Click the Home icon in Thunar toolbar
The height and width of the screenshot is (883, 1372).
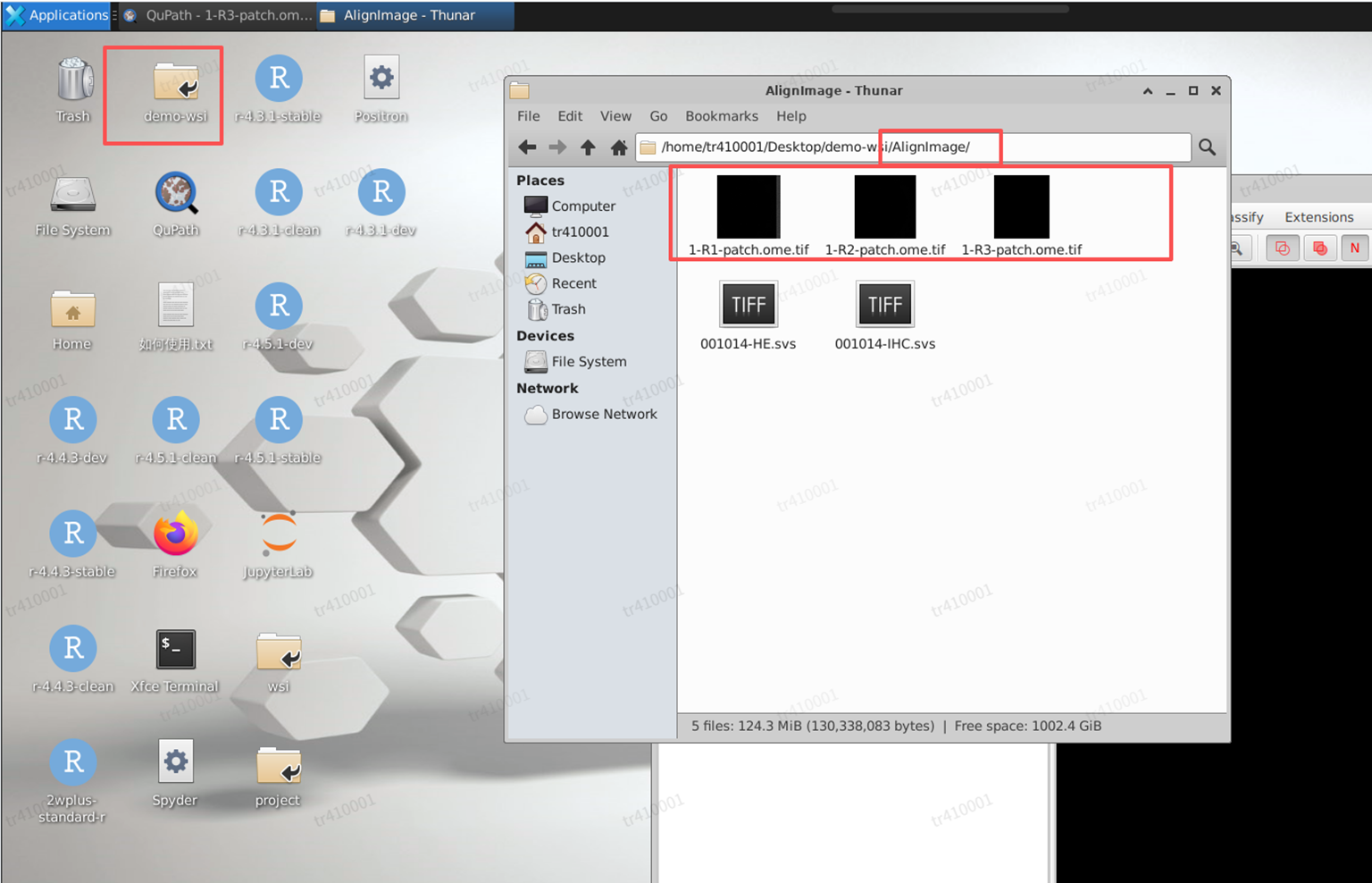[x=618, y=147]
